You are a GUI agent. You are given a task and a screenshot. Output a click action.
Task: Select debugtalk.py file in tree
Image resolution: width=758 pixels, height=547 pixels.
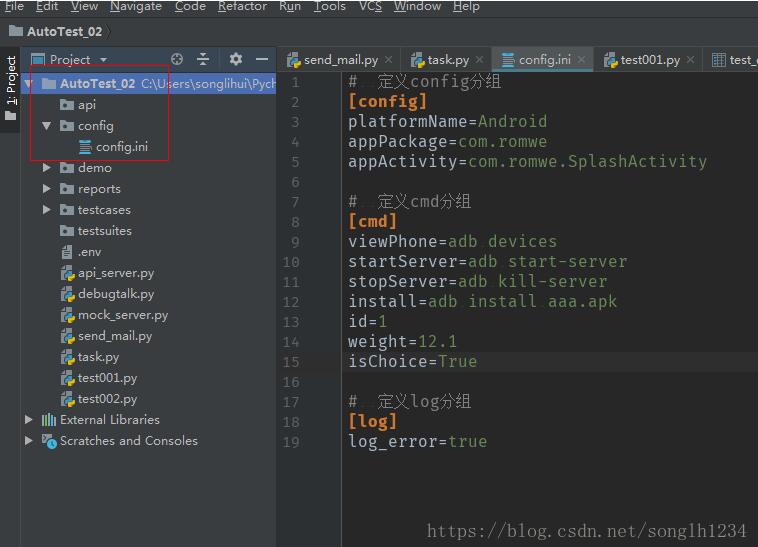coord(115,294)
